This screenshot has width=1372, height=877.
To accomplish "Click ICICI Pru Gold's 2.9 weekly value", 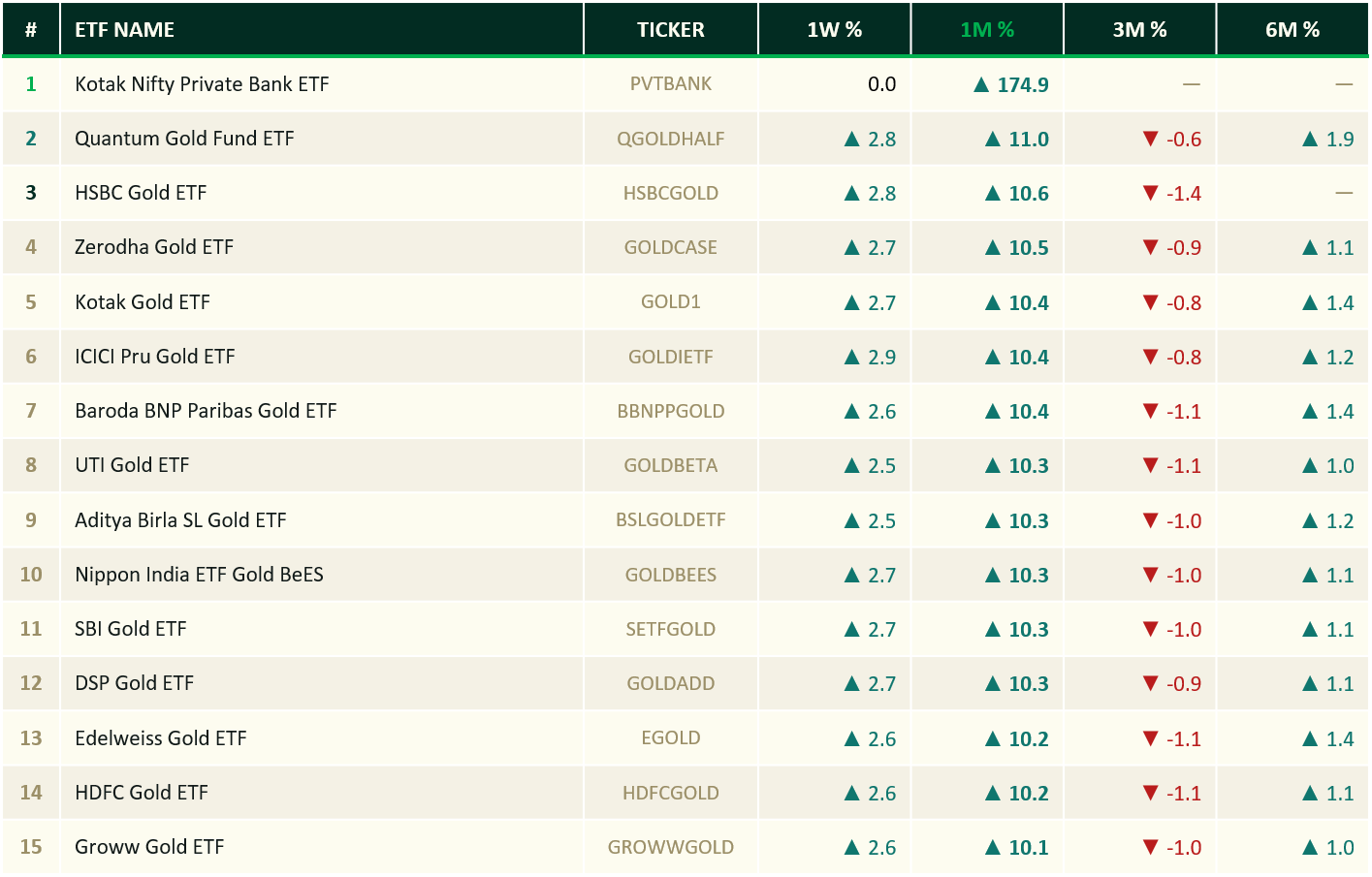I will (871, 358).
